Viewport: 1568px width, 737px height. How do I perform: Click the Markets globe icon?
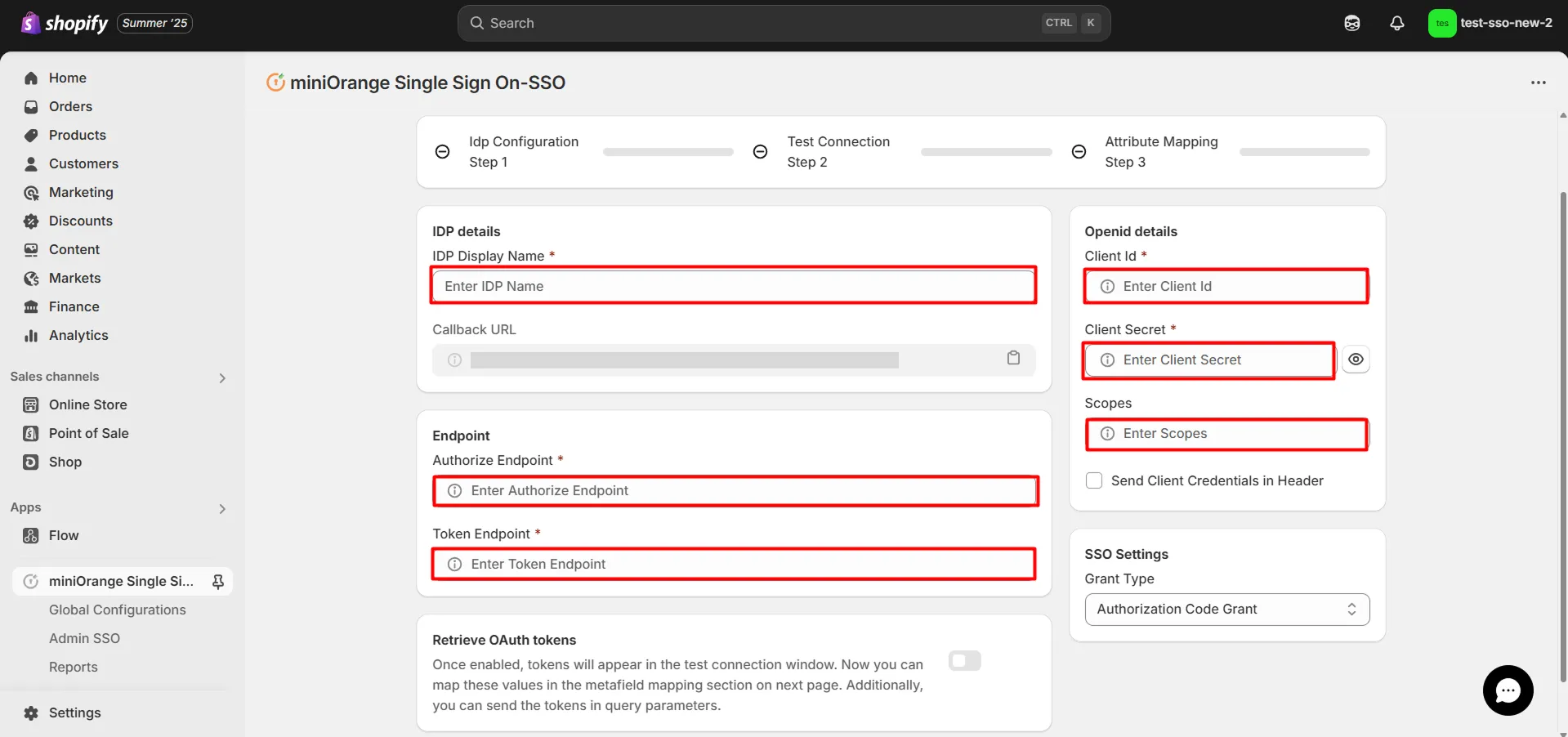click(31, 279)
